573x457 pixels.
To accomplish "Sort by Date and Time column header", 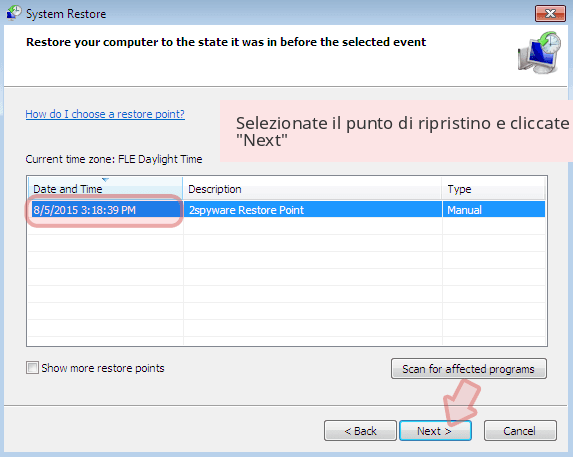I will tap(105, 189).
